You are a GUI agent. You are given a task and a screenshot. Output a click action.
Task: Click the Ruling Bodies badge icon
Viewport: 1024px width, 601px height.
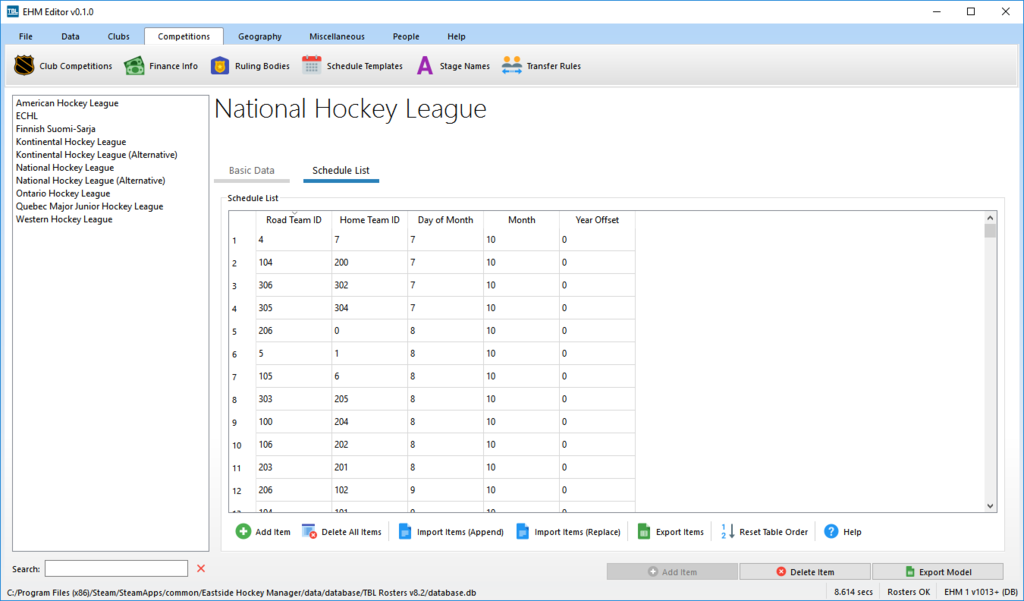tap(220, 65)
